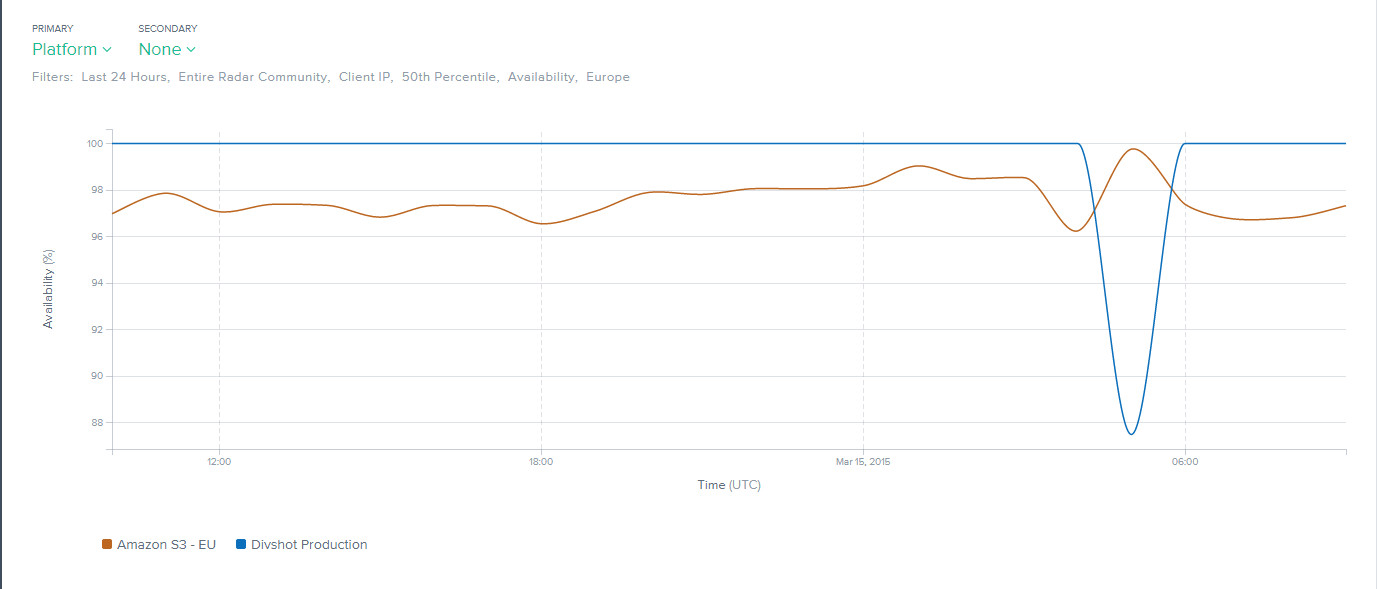
Task: Click the Mar 15, 2015 axis label
Action: (863, 462)
